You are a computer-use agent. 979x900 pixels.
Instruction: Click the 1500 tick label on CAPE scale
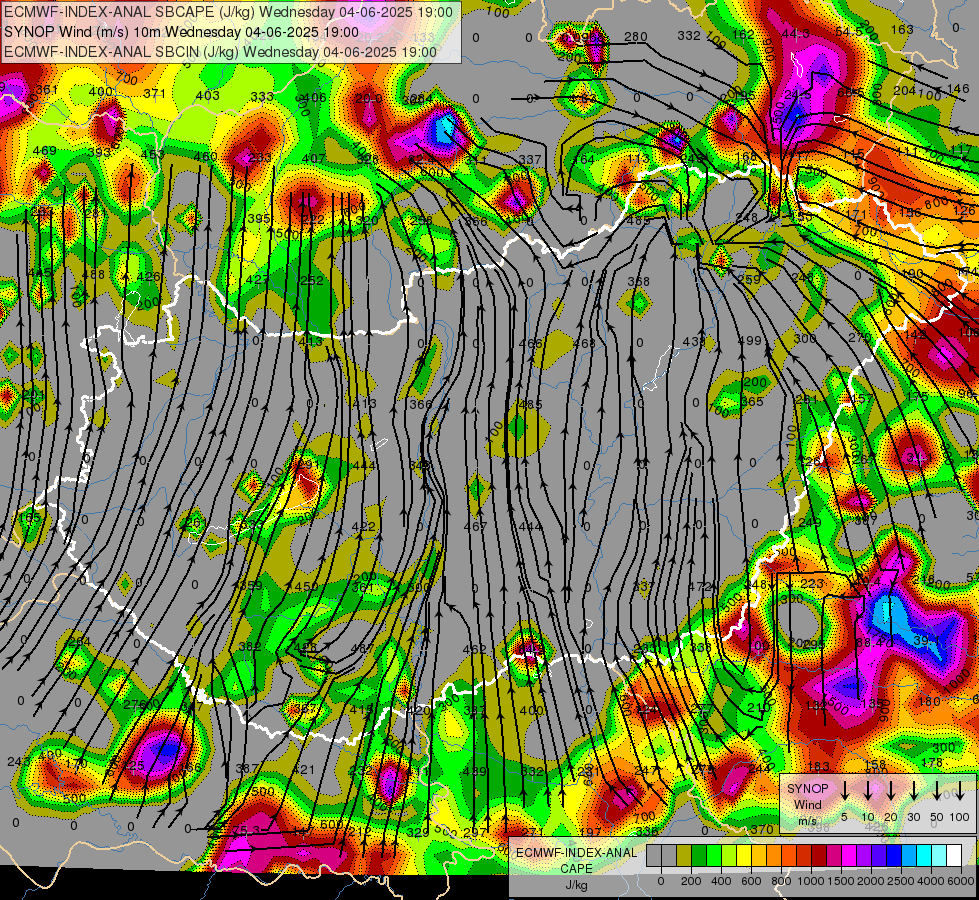click(841, 881)
